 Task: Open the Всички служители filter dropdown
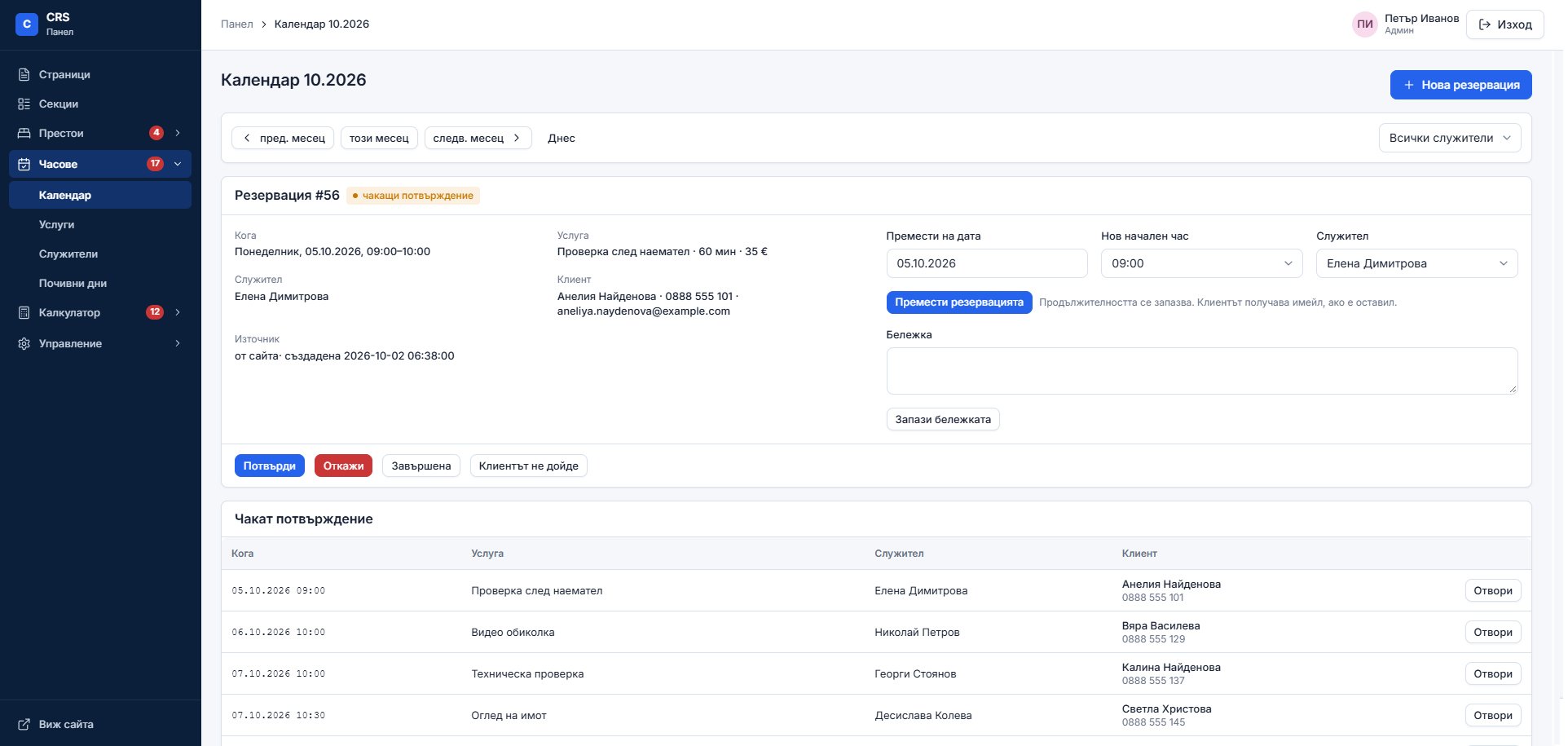1450,138
